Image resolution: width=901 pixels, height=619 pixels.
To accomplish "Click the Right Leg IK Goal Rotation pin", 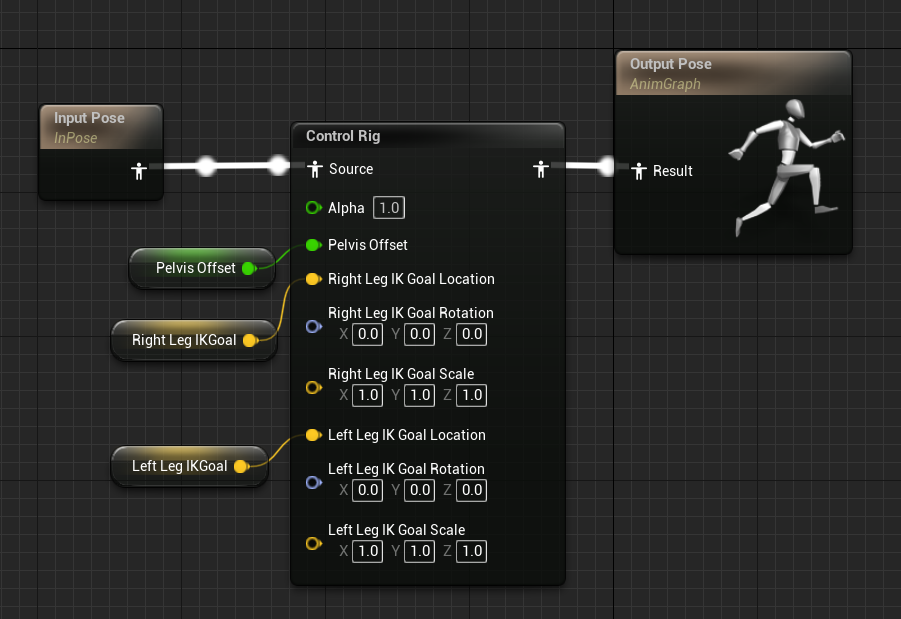I will click(314, 326).
